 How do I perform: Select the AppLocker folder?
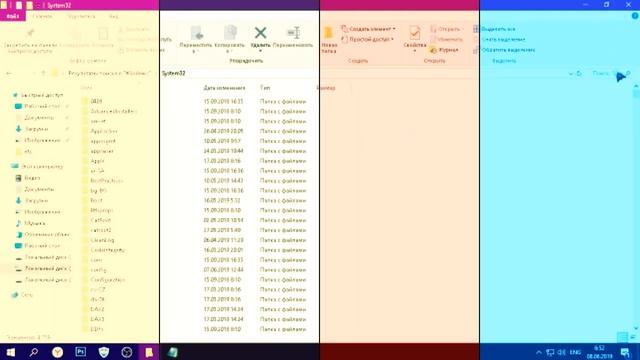point(100,131)
